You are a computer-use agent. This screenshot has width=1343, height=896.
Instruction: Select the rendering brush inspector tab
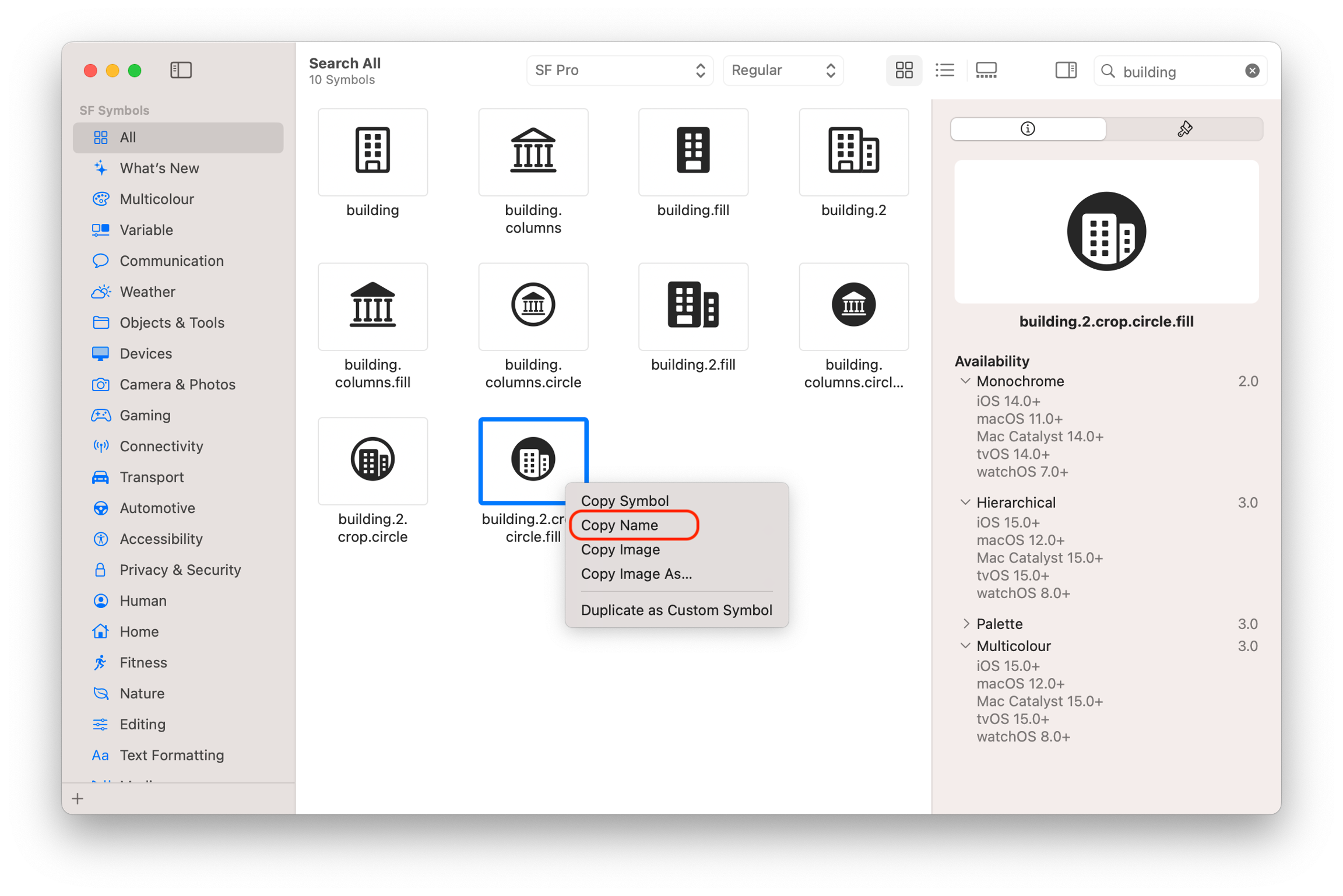1184,129
